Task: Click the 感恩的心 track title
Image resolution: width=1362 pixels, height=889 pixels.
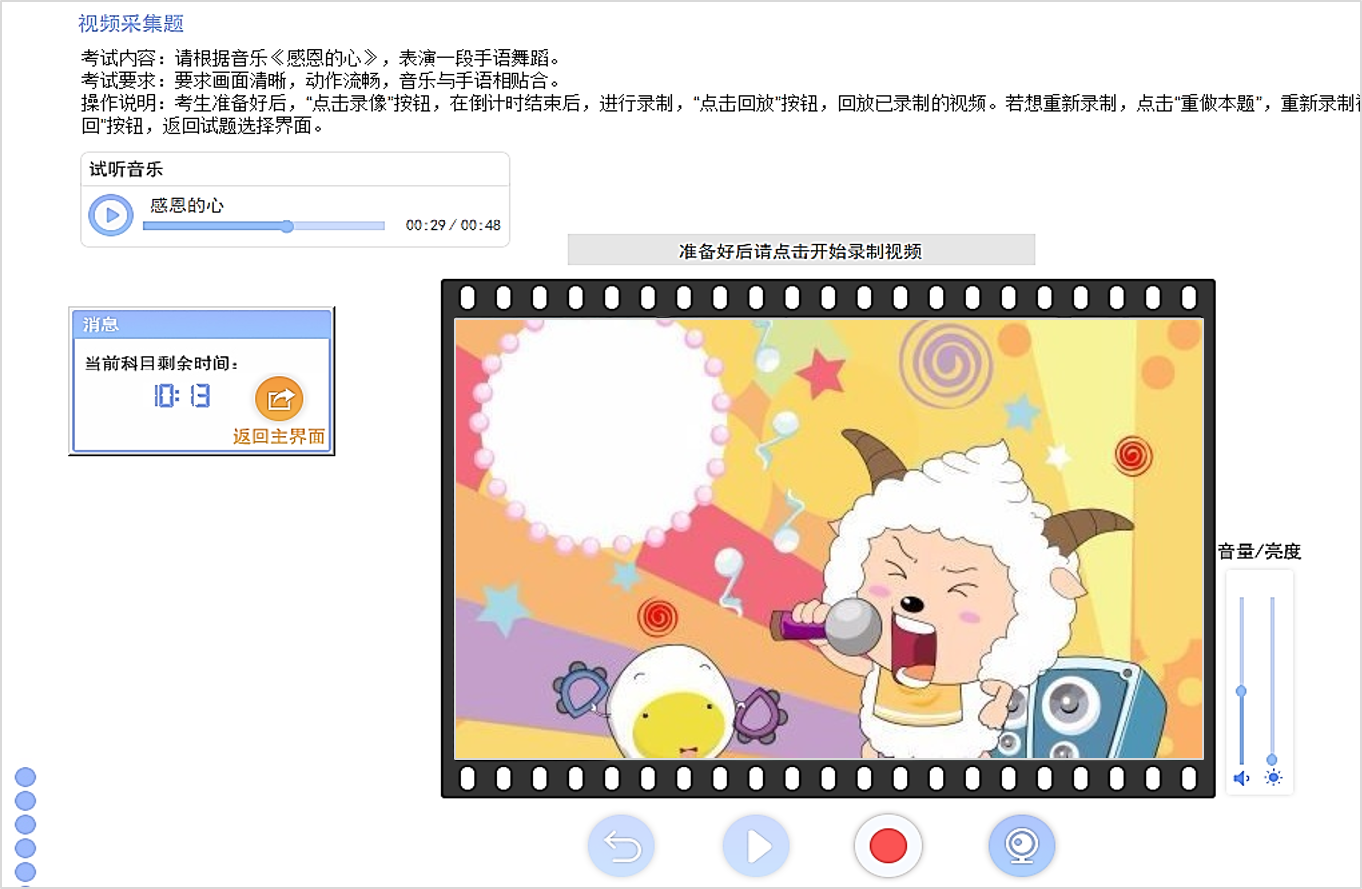Action: [187, 205]
